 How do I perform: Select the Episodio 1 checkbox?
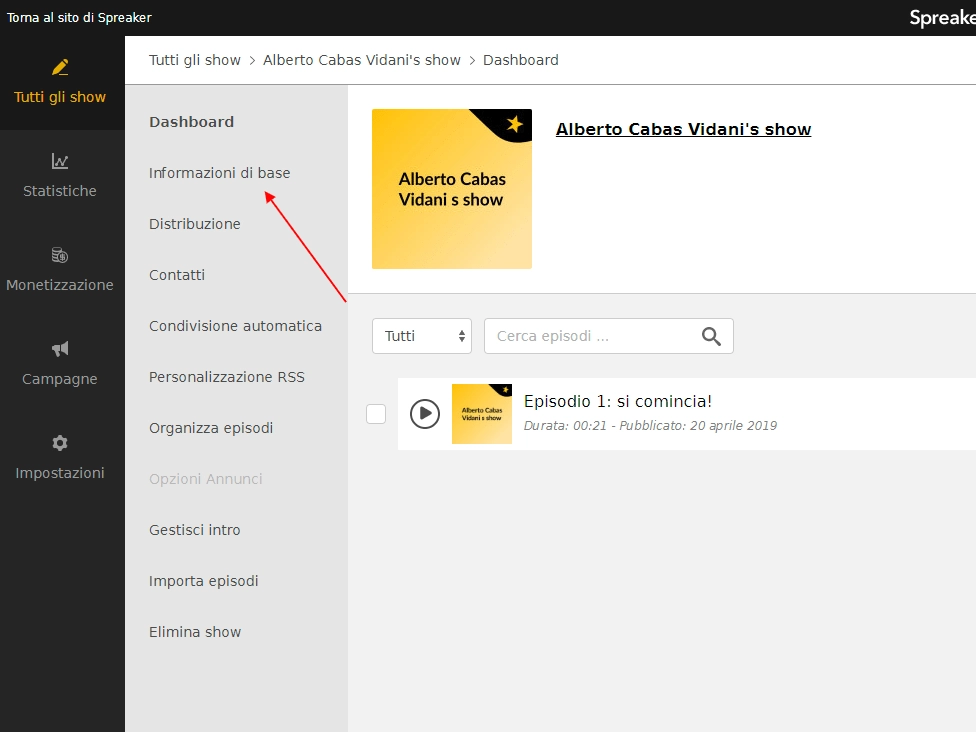[376, 413]
